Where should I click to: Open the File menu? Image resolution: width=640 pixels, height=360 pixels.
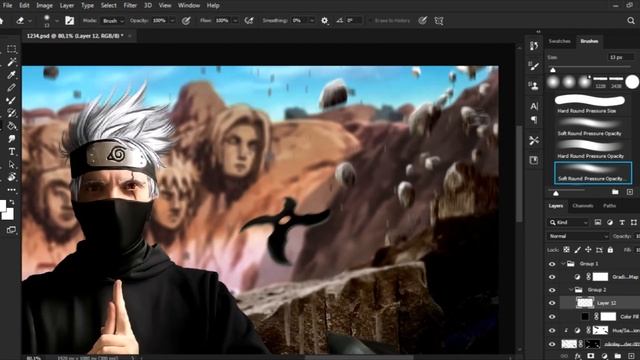click(x=7, y=5)
